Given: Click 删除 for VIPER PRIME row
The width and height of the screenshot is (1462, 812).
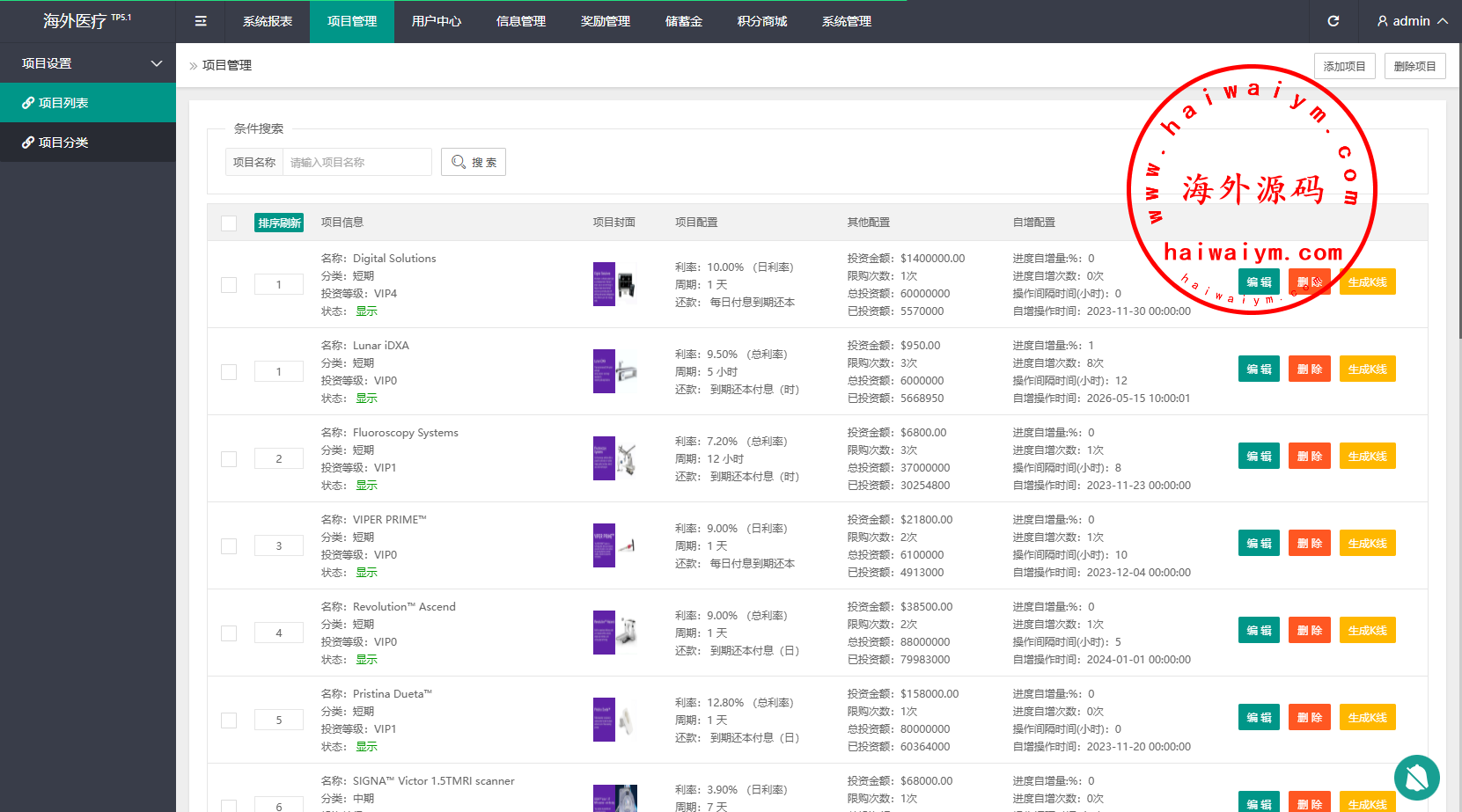Looking at the screenshot, I should 1310,544.
